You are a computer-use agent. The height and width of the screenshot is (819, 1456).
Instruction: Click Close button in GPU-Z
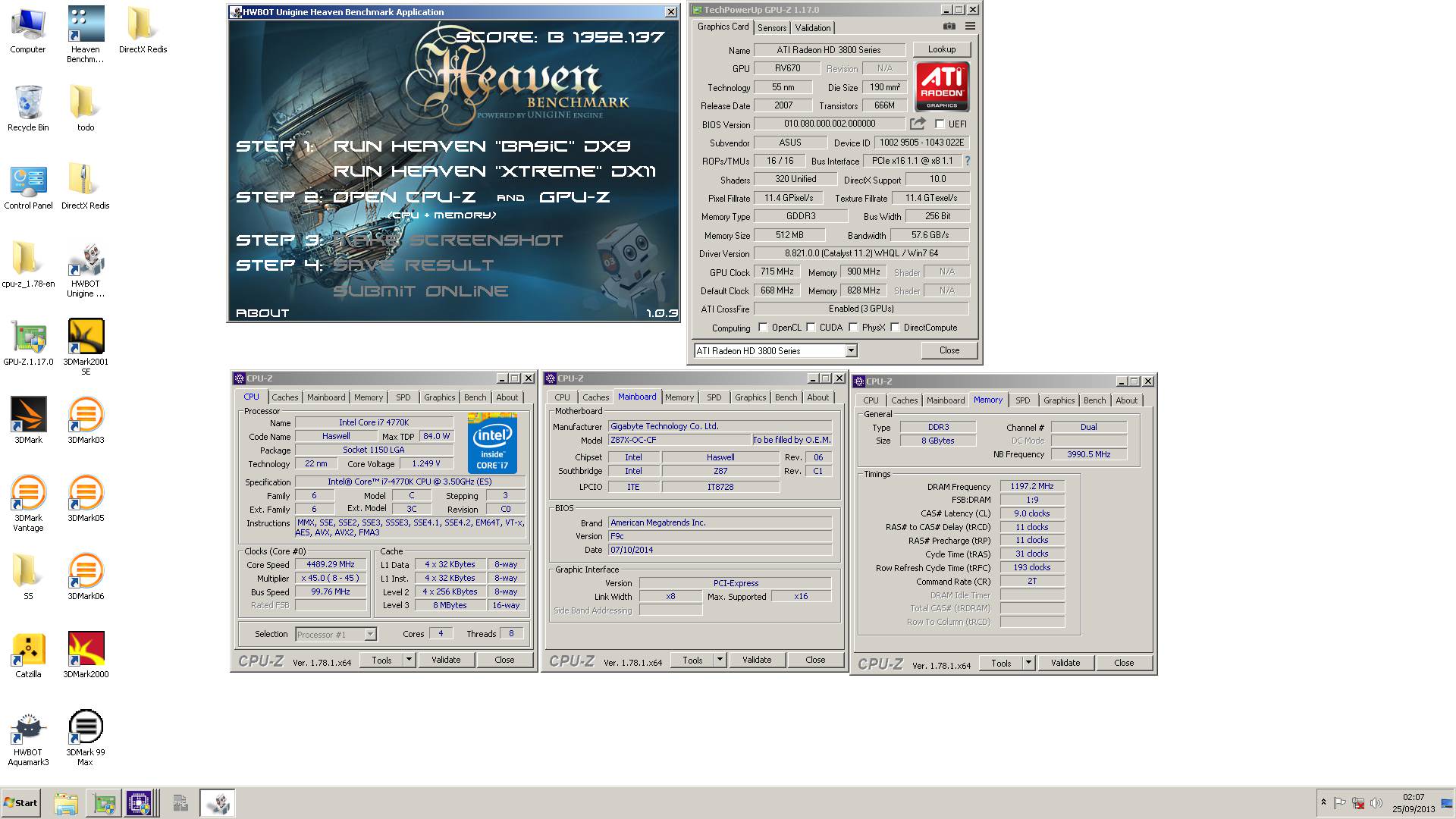click(x=949, y=350)
